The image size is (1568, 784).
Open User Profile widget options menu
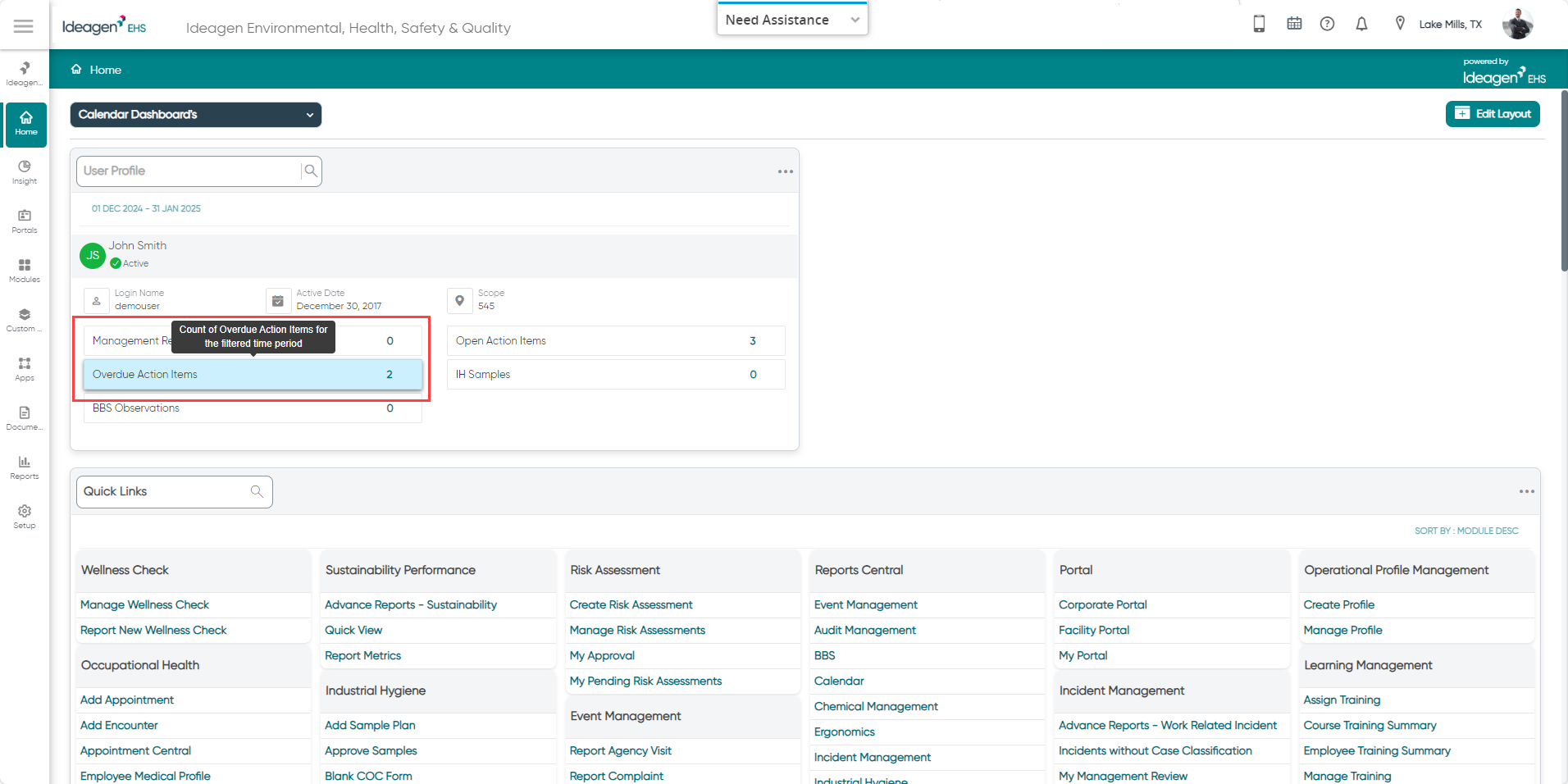tap(785, 171)
